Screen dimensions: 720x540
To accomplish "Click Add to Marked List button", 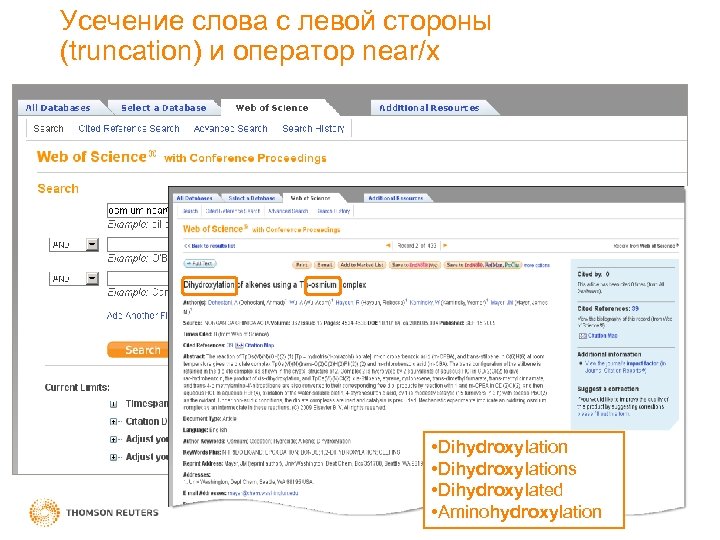I will (361, 265).
